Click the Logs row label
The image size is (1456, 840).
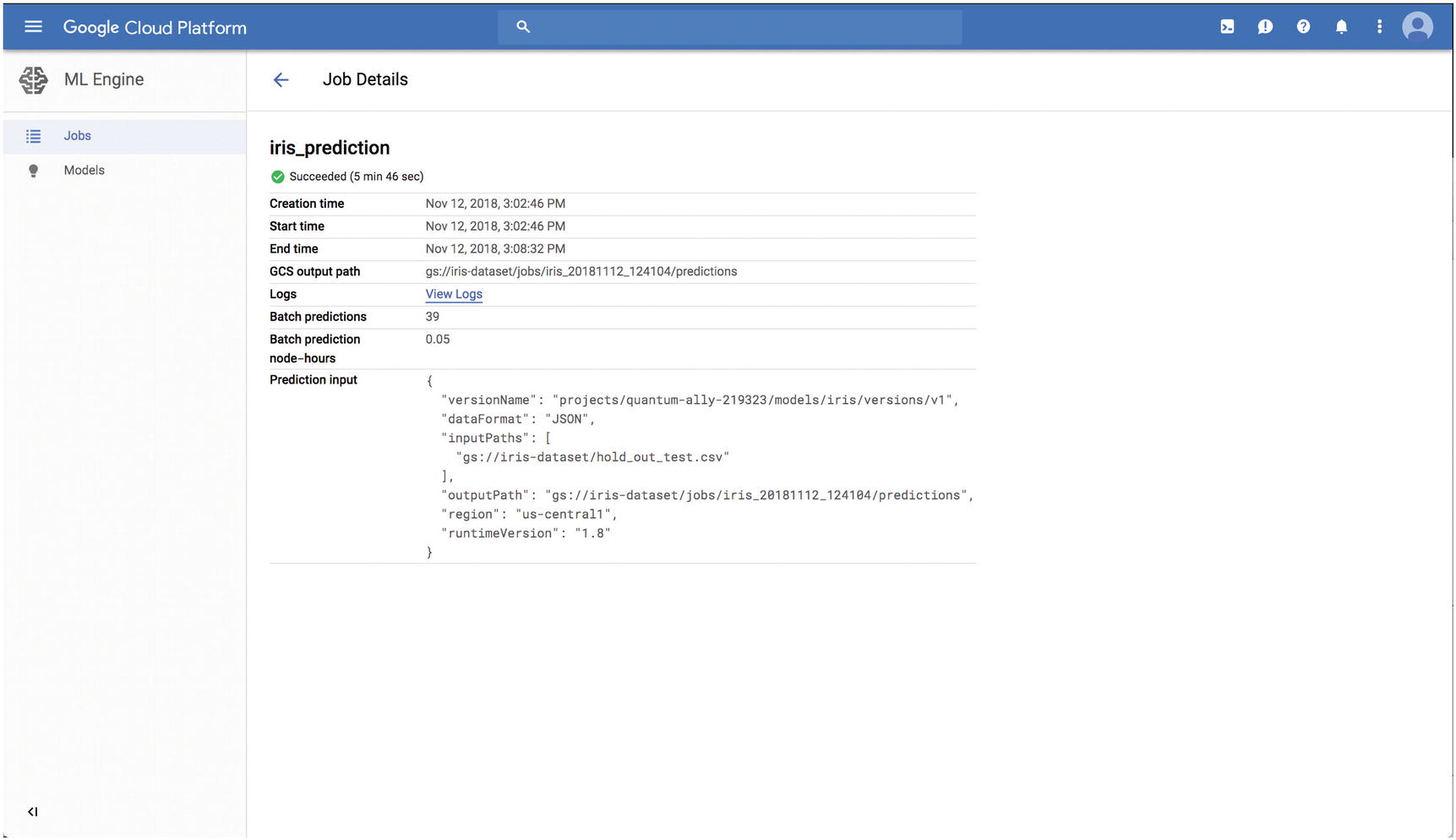coord(283,294)
